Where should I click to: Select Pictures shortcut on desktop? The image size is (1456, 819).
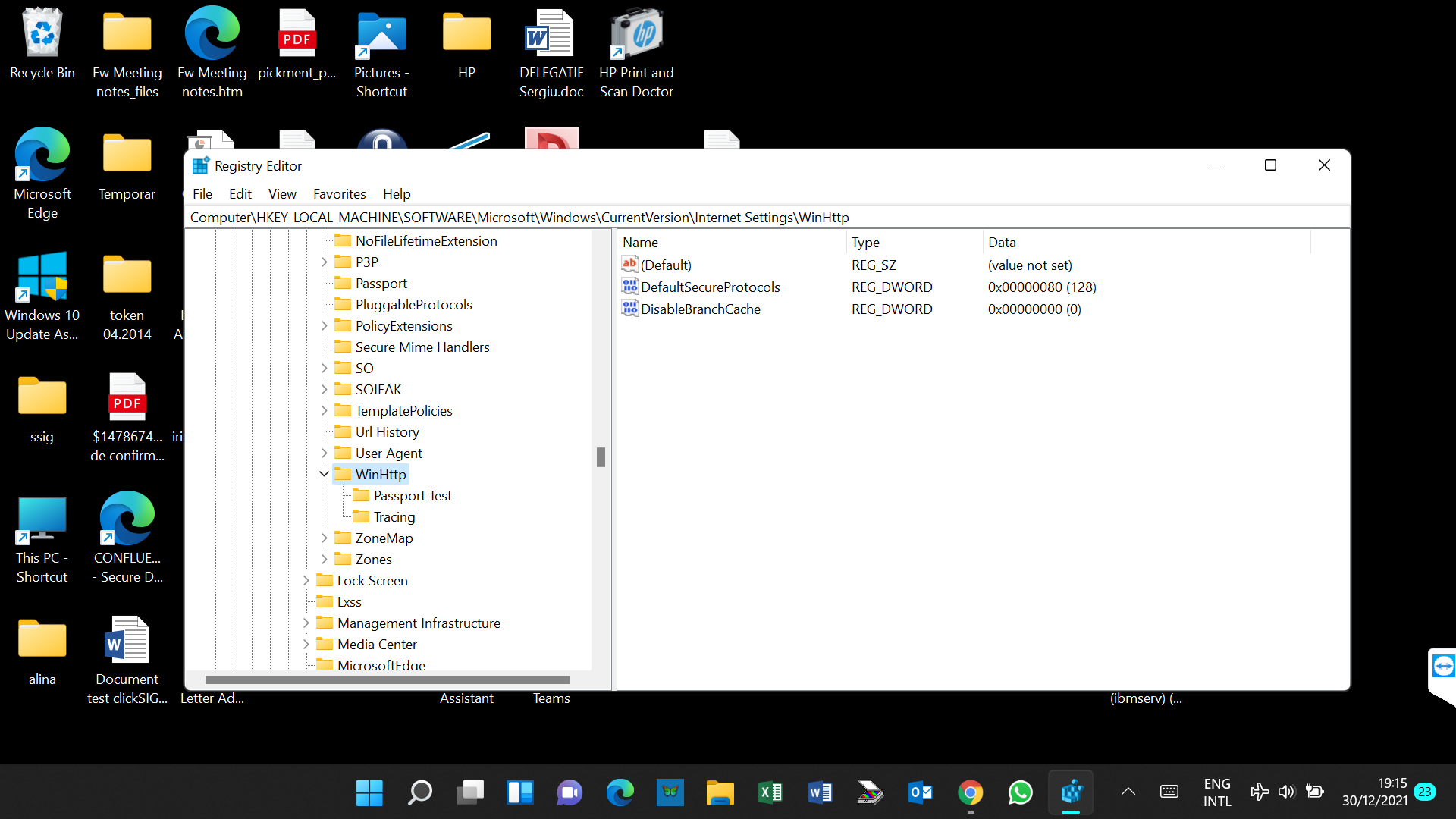pos(381,53)
